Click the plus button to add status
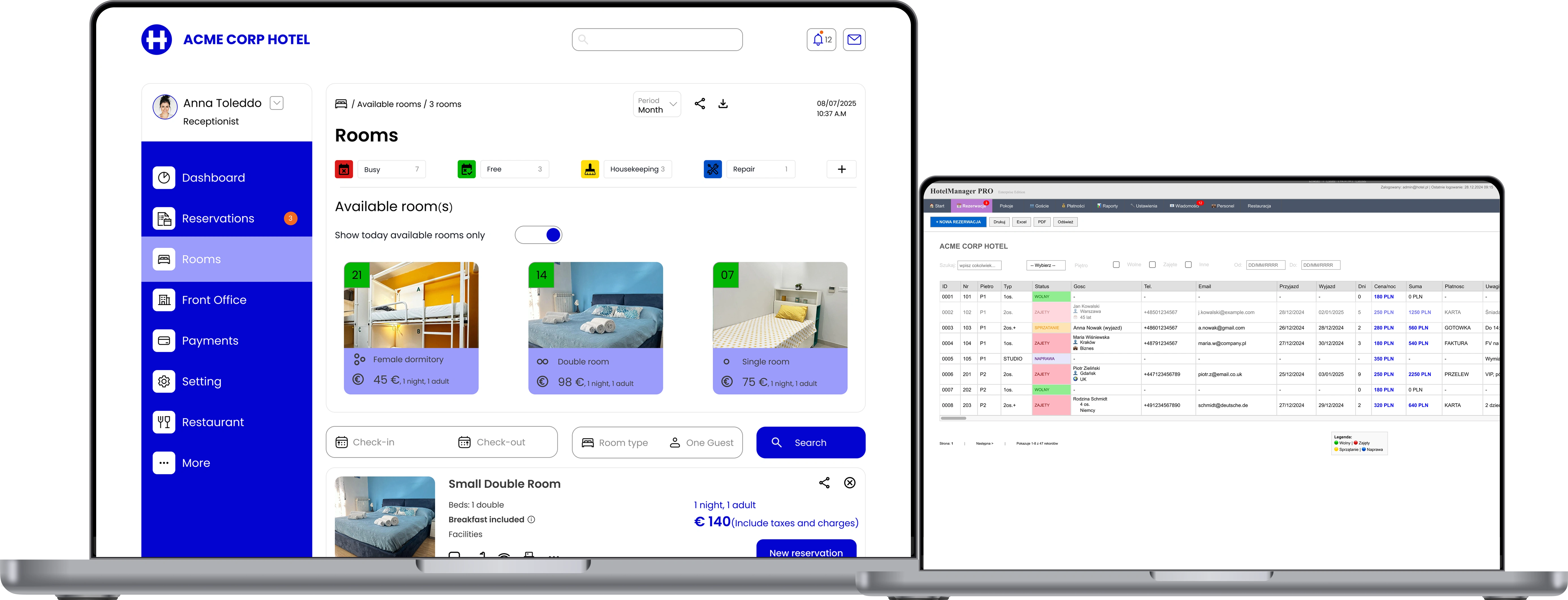The height and width of the screenshot is (600, 1568). point(842,169)
